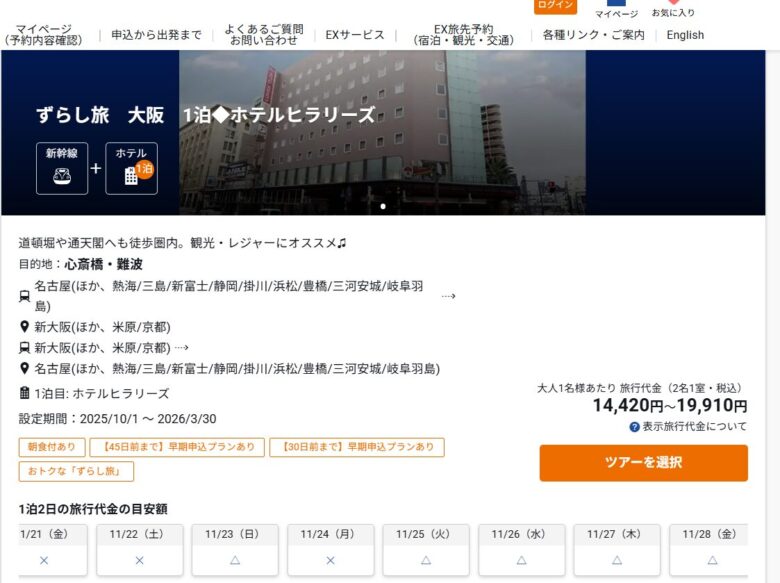Click the map pin icon beside the first 新大阪 line

[25, 327]
